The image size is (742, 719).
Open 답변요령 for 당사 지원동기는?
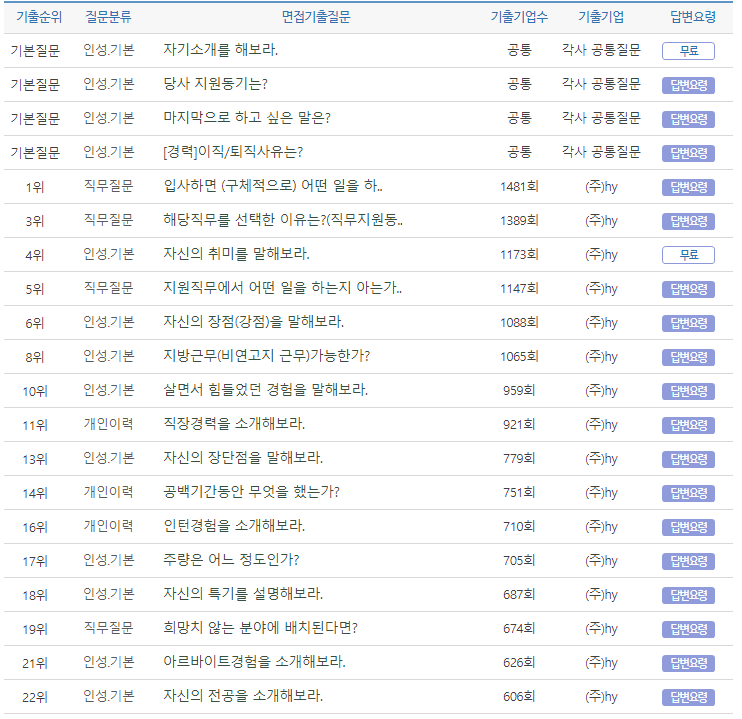click(x=688, y=85)
